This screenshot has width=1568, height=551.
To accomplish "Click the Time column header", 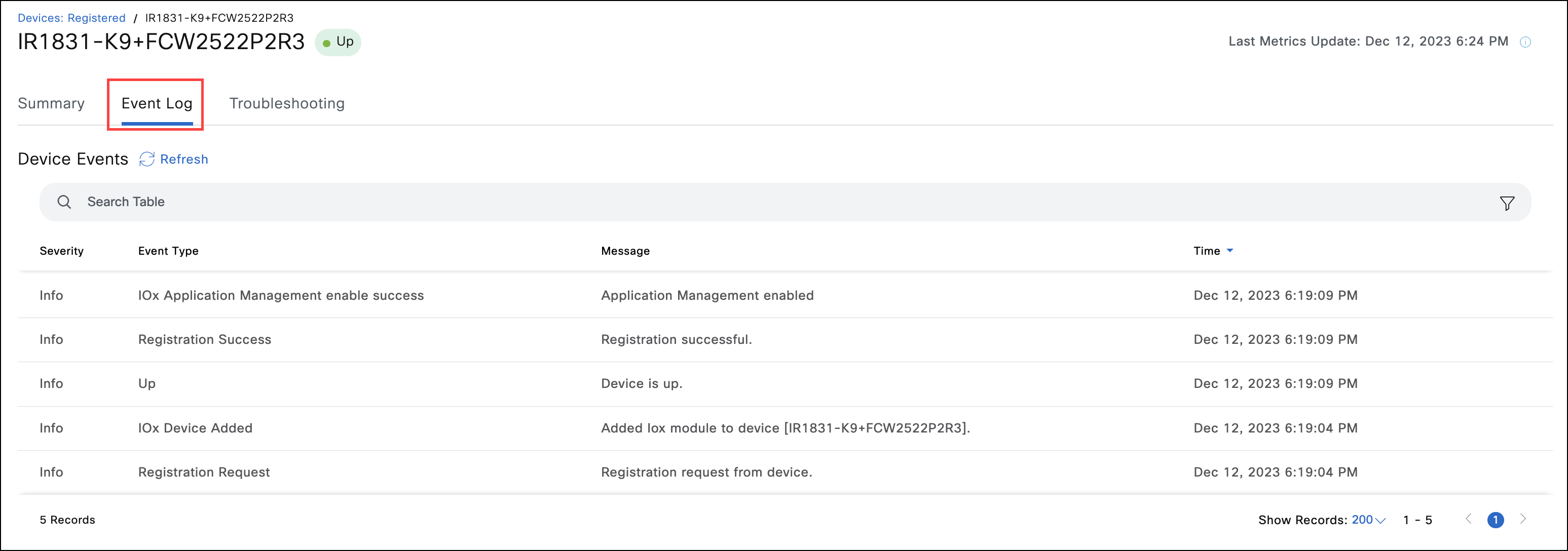I will (x=1207, y=251).
